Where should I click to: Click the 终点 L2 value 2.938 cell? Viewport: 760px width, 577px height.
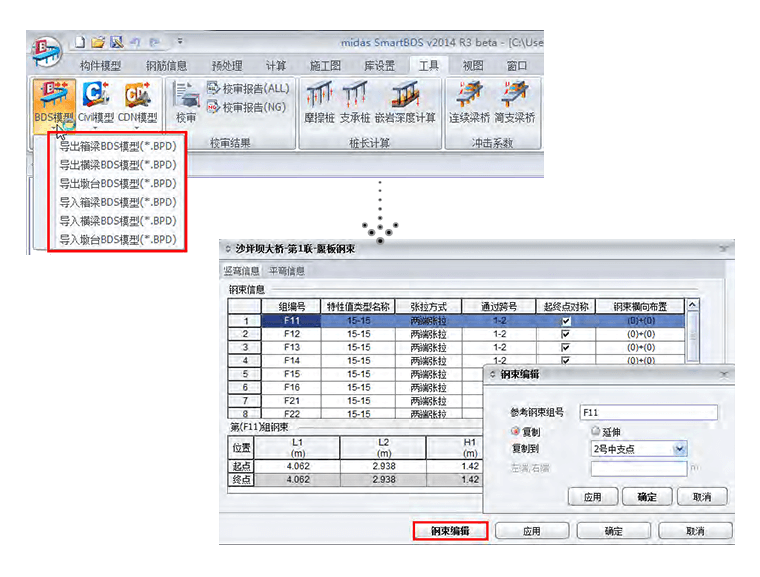tap(383, 480)
